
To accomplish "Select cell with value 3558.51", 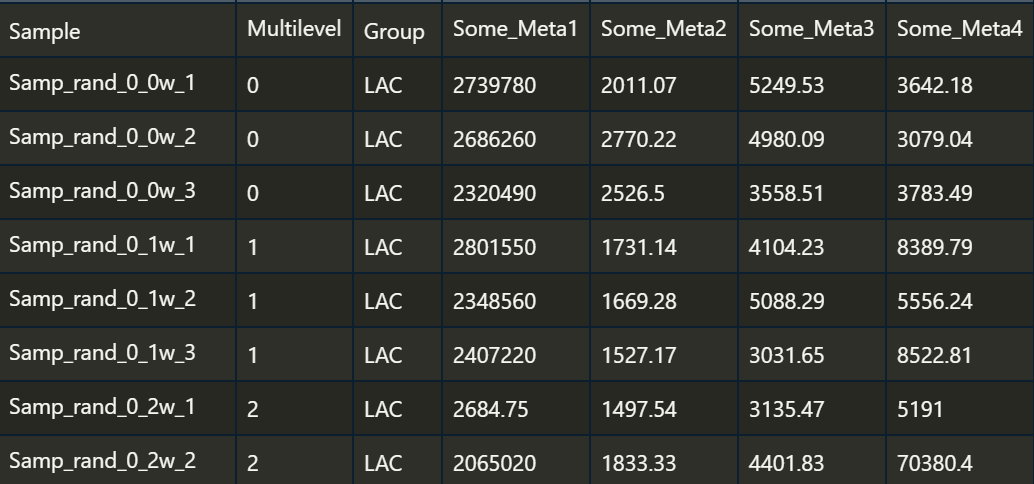I will (x=812, y=193).
